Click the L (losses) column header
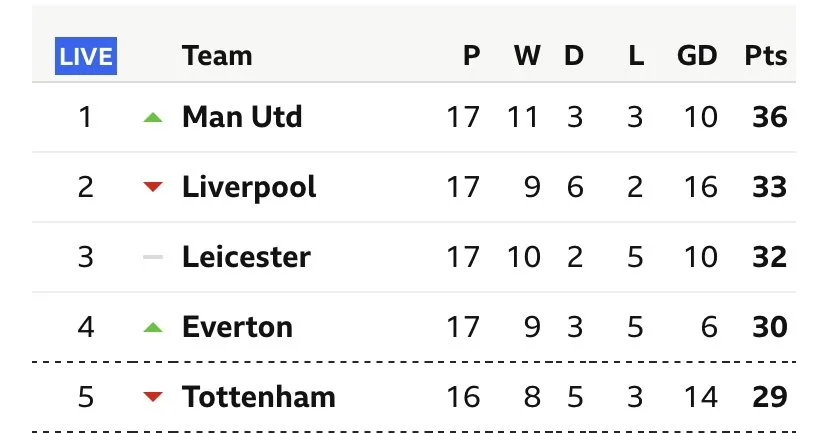Screen dimensions: 828x433 pyautogui.click(x=636, y=57)
